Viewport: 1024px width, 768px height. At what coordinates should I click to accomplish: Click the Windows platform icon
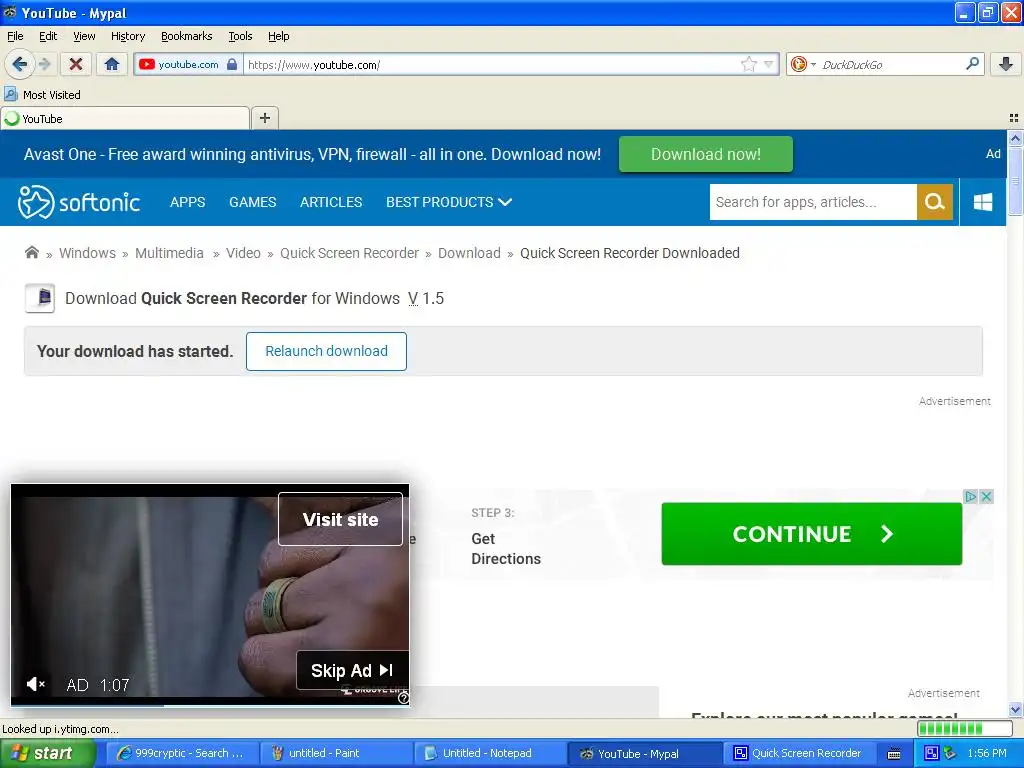tap(983, 202)
